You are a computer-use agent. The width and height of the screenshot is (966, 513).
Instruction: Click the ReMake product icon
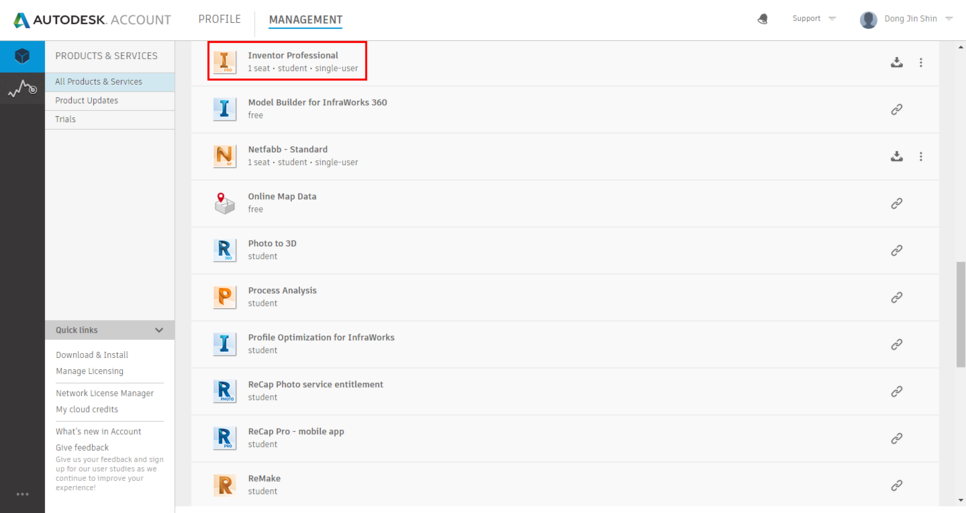(224, 485)
